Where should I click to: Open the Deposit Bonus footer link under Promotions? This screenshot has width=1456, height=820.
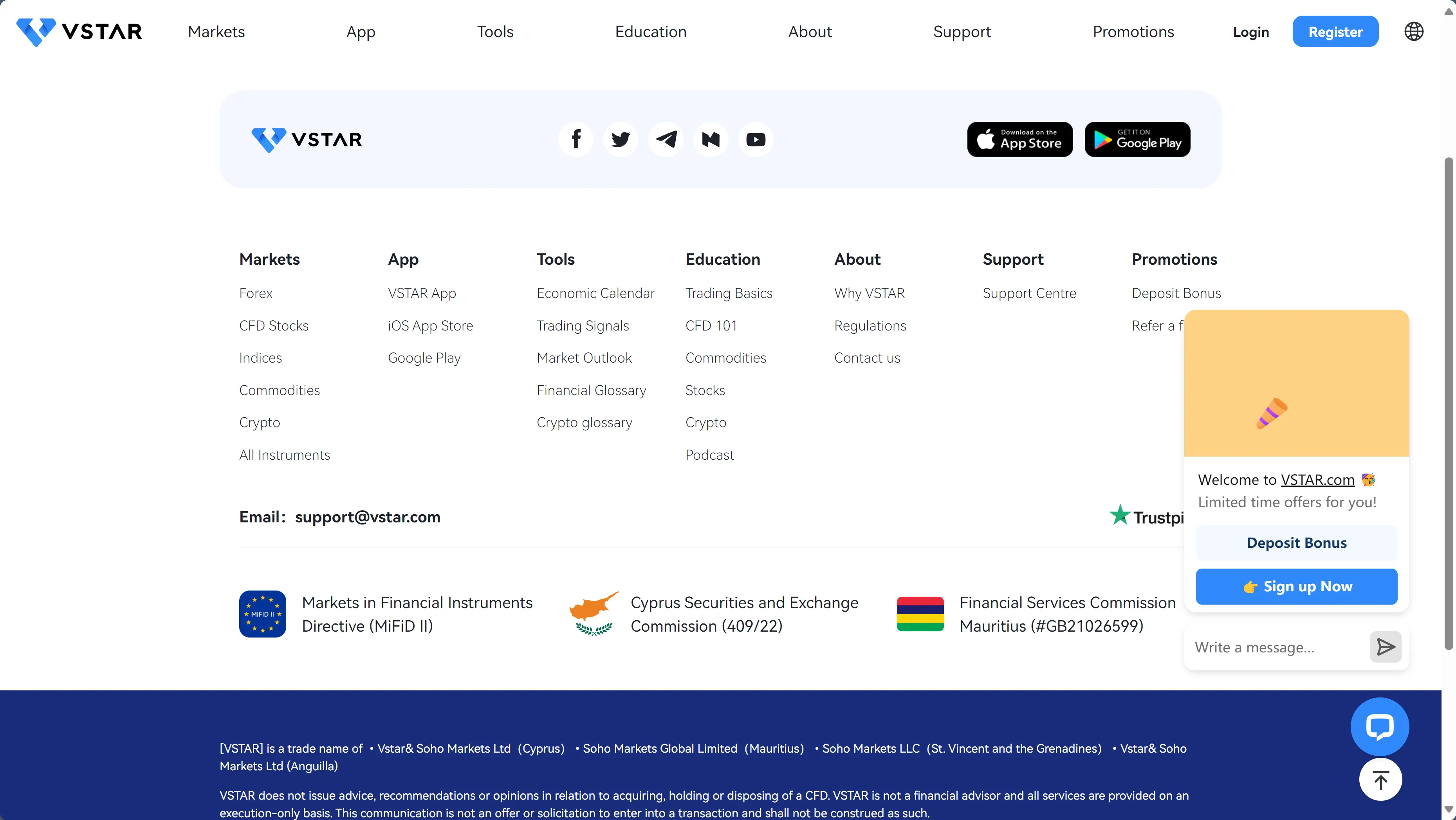pos(1176,293)
